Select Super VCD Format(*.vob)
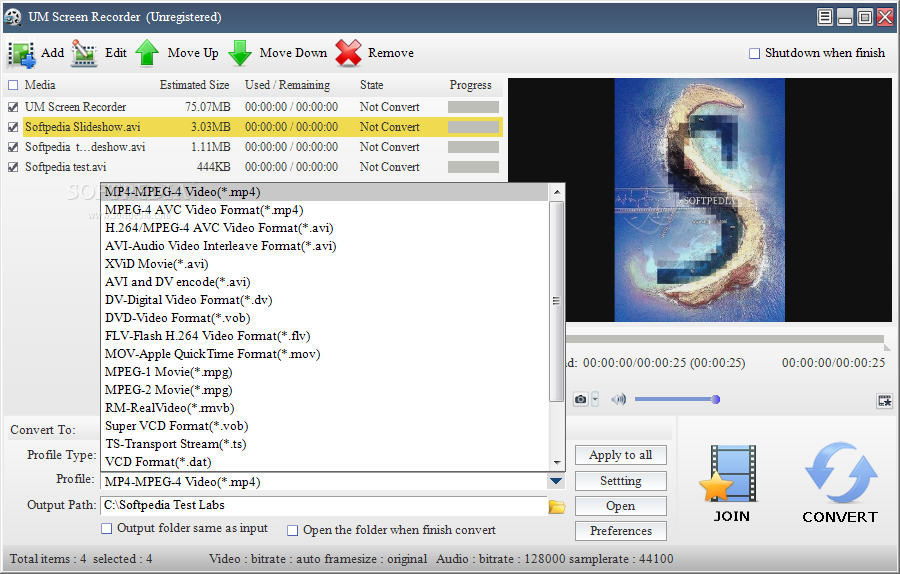This screenshot has width=900, height=574. coord(325,426)
